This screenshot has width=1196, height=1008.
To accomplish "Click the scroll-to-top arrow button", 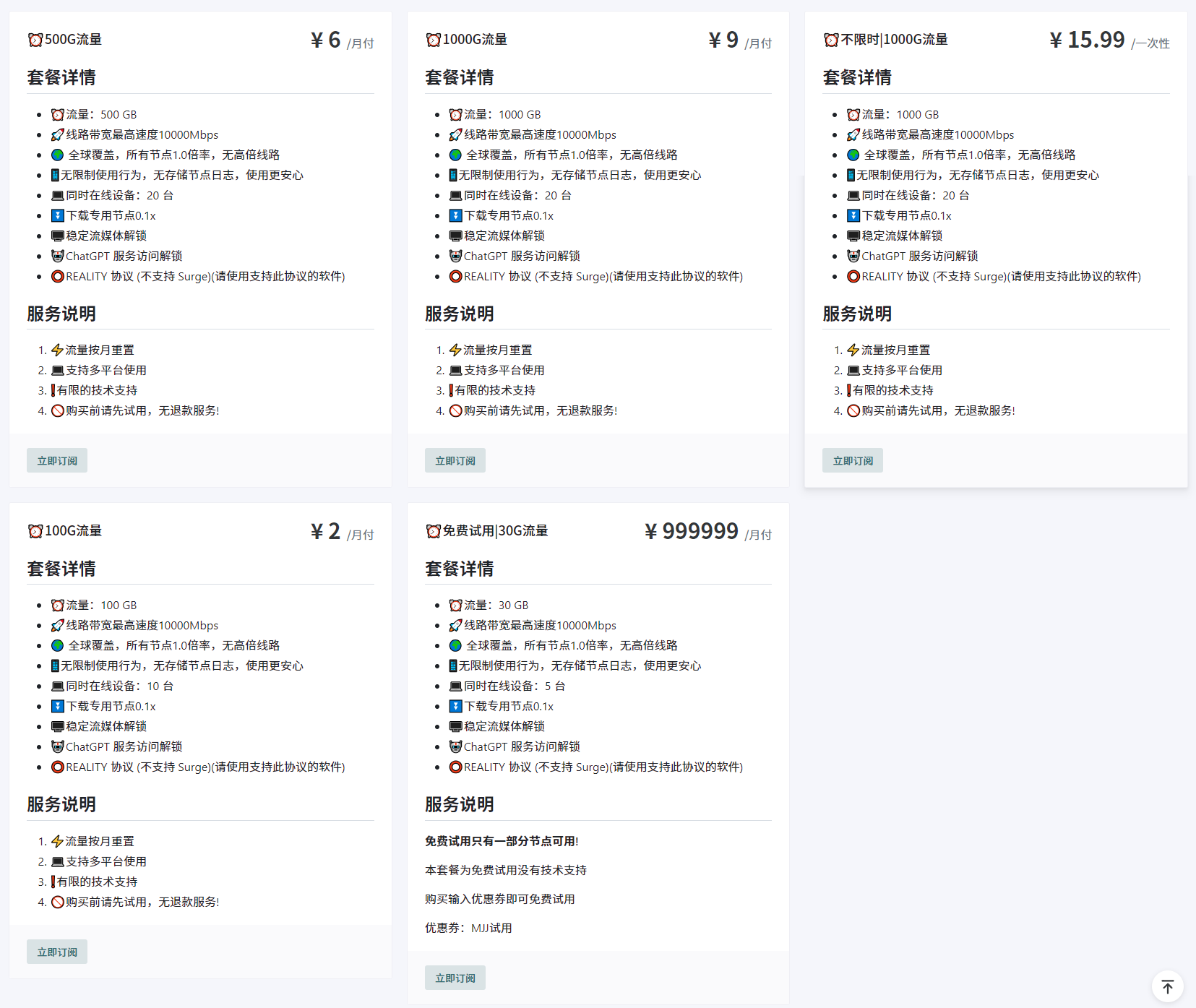I will [x=1167, y=986].
